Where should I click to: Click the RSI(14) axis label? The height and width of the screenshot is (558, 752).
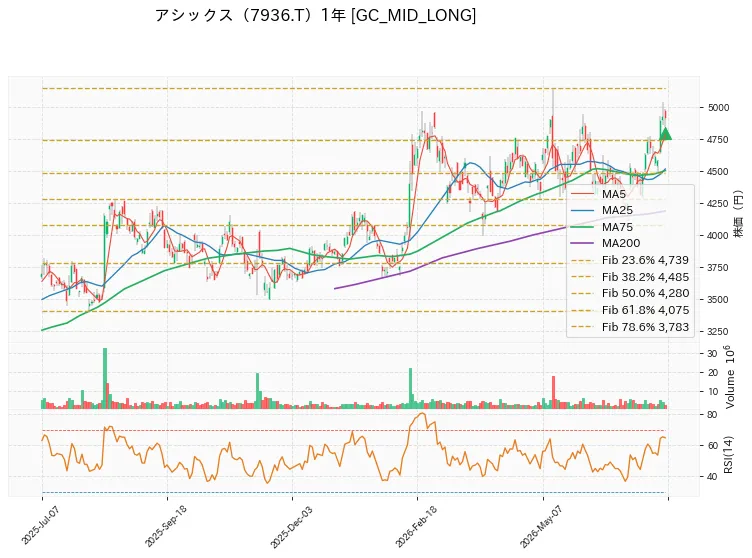click(x=728, y=454)
